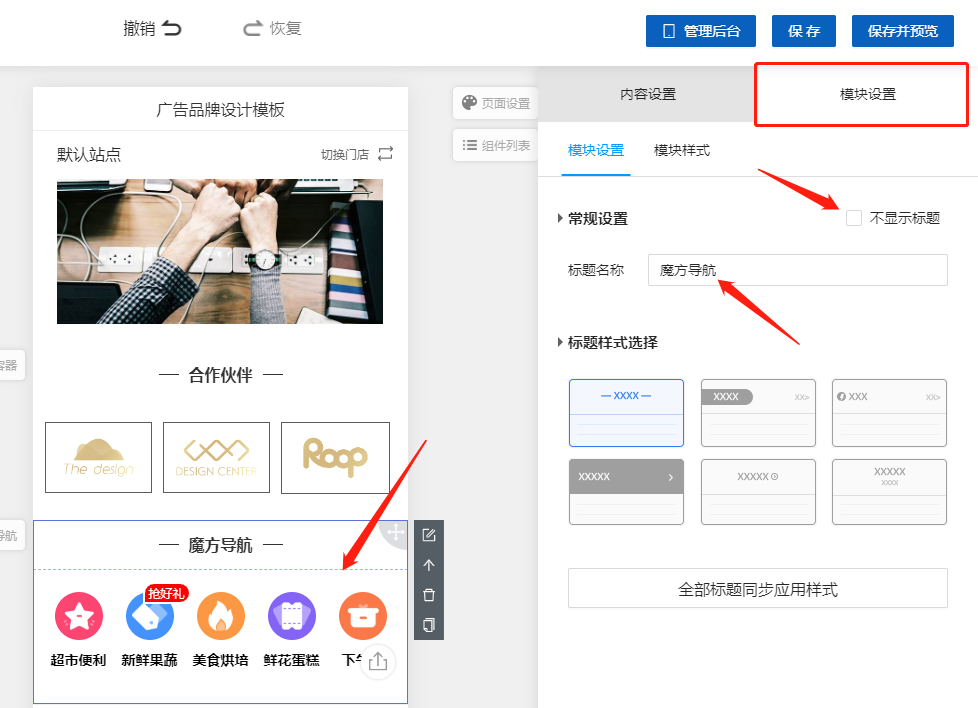Move module up with arrow icon

tap(429, 565)
